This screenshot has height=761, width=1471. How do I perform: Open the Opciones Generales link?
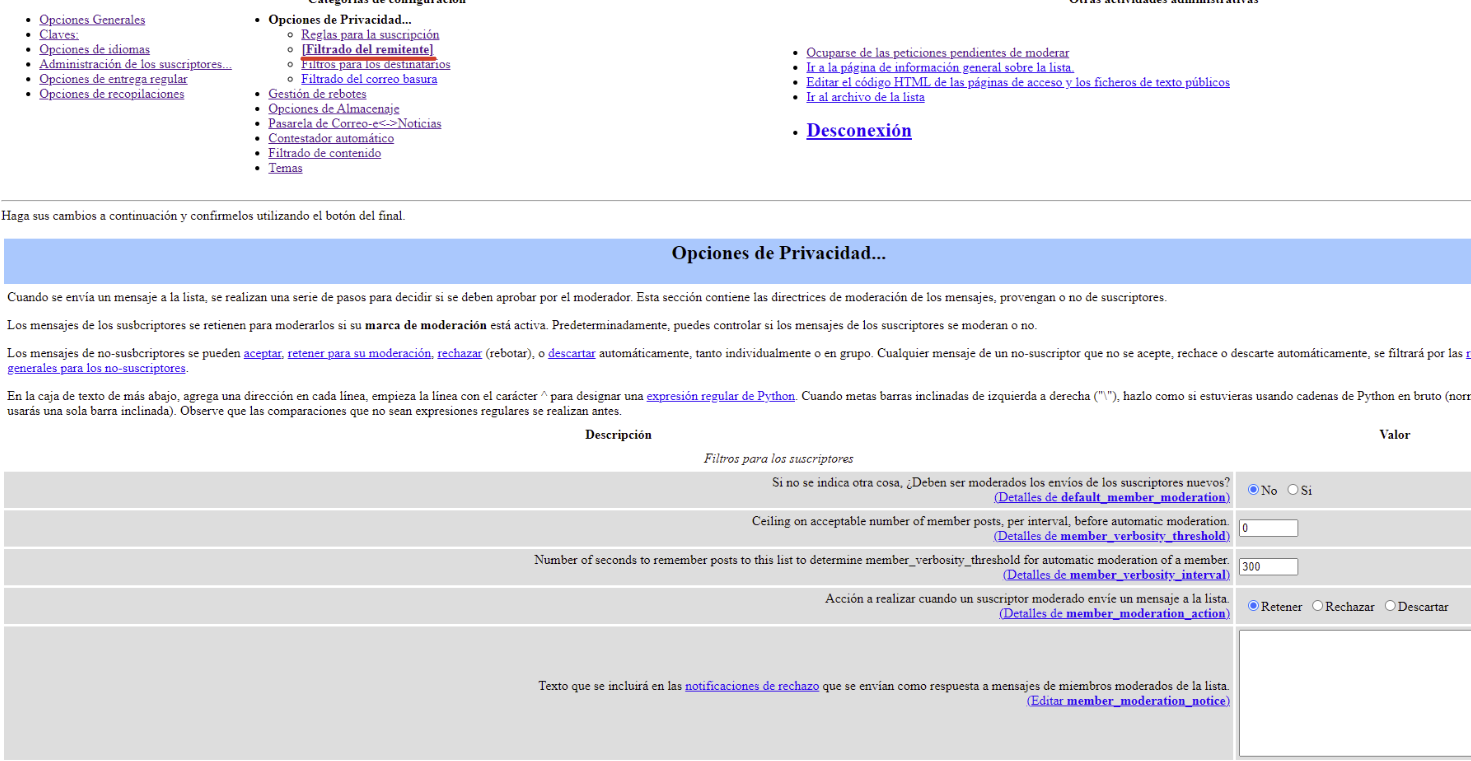pyautogui.click(x=92, y=20)
